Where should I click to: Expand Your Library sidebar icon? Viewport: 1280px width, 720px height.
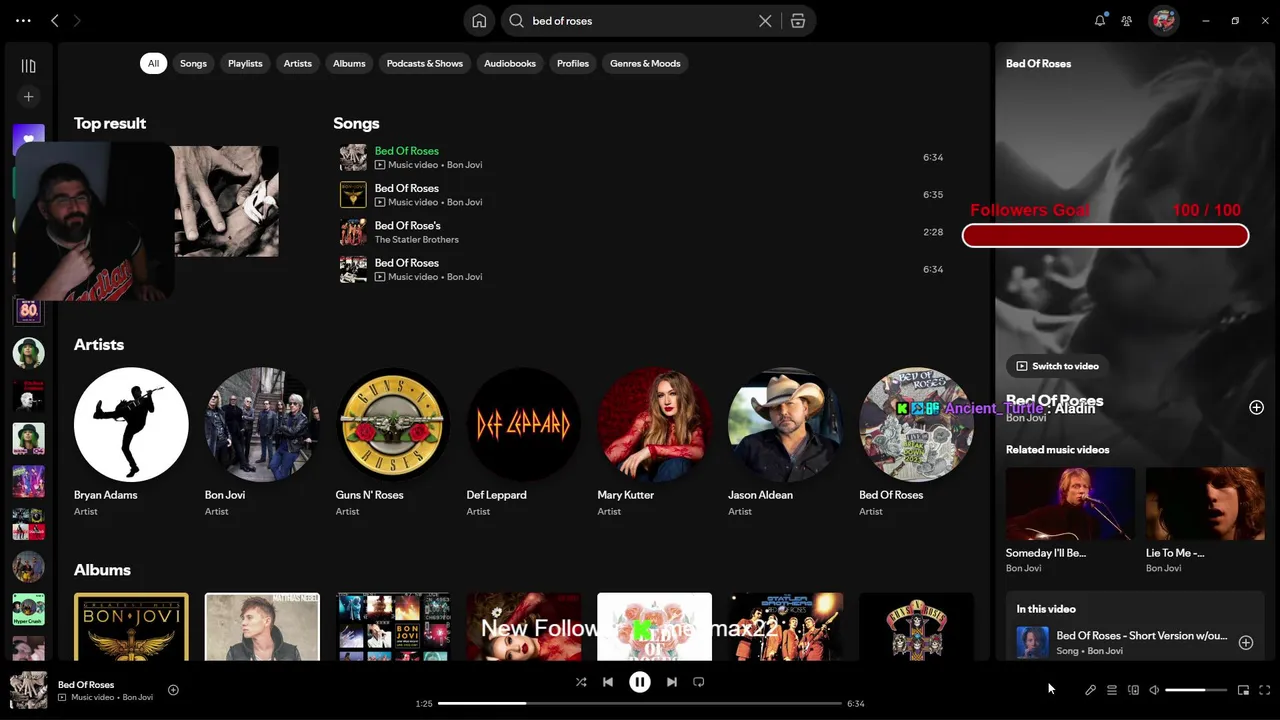pos(28,66)
